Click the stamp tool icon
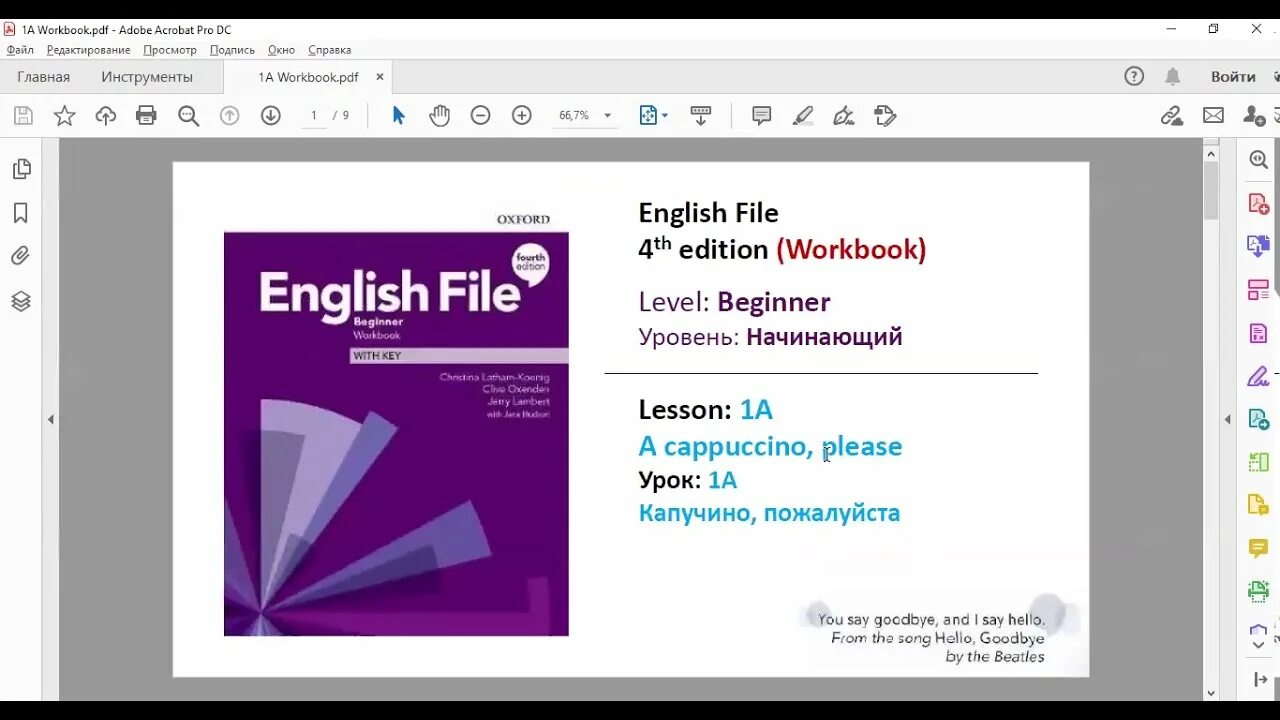This screenshot has width=1280, height=720. [x=885, y=116]
